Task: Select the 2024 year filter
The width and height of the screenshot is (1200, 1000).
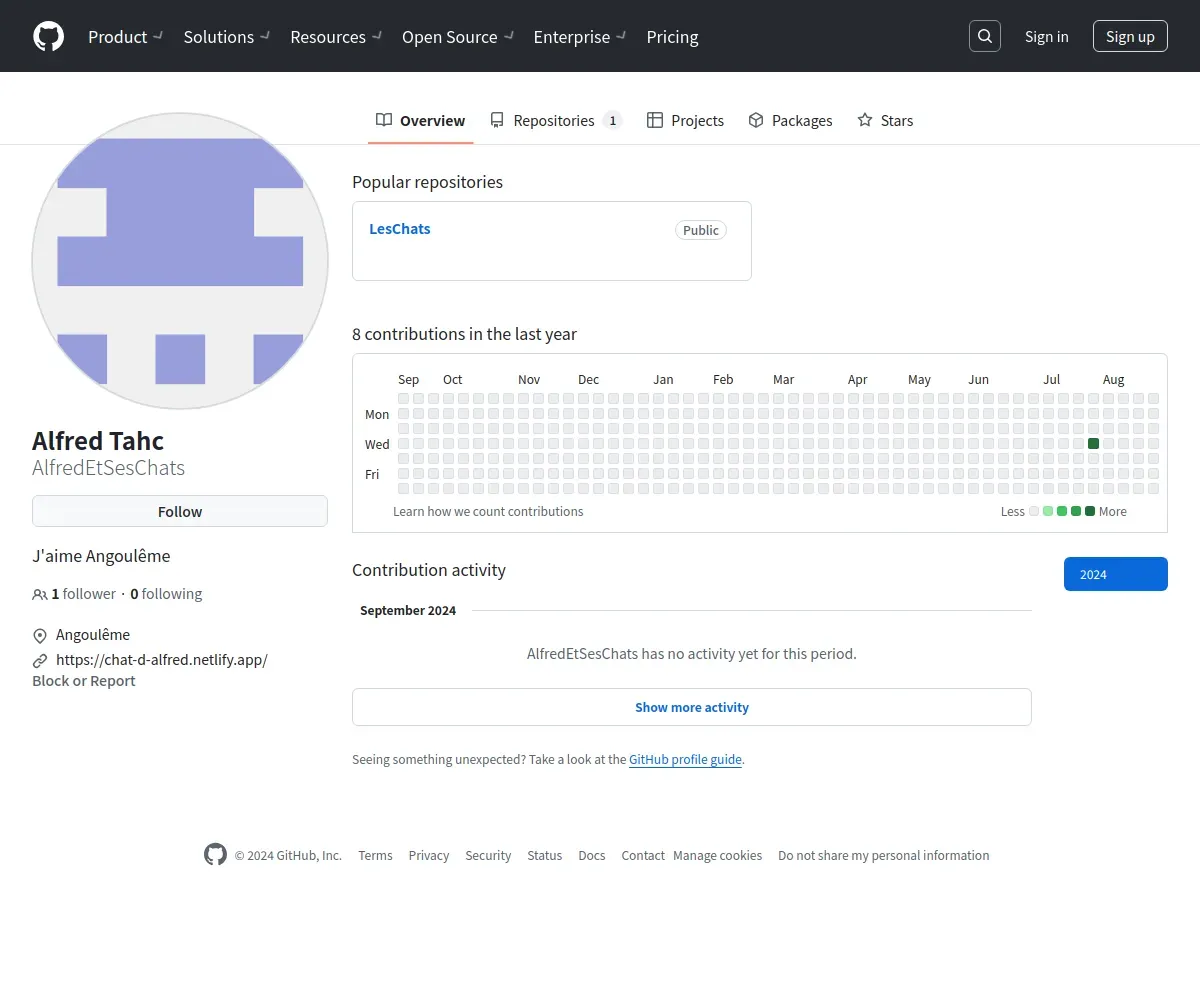Action: [x=1116, y=574]
